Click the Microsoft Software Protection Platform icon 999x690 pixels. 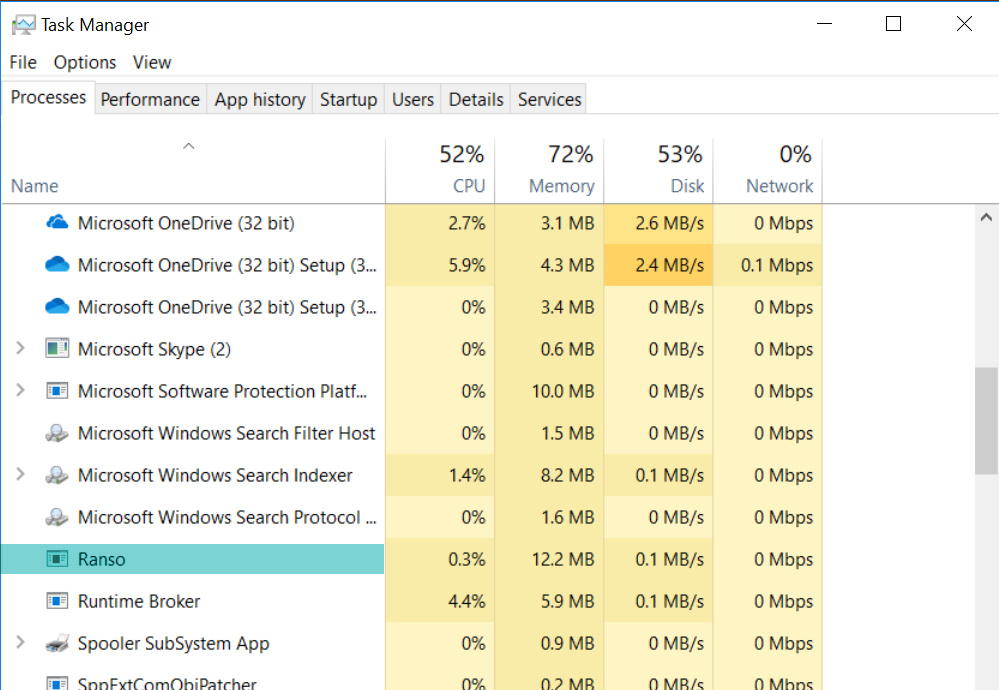pos(57,391)
